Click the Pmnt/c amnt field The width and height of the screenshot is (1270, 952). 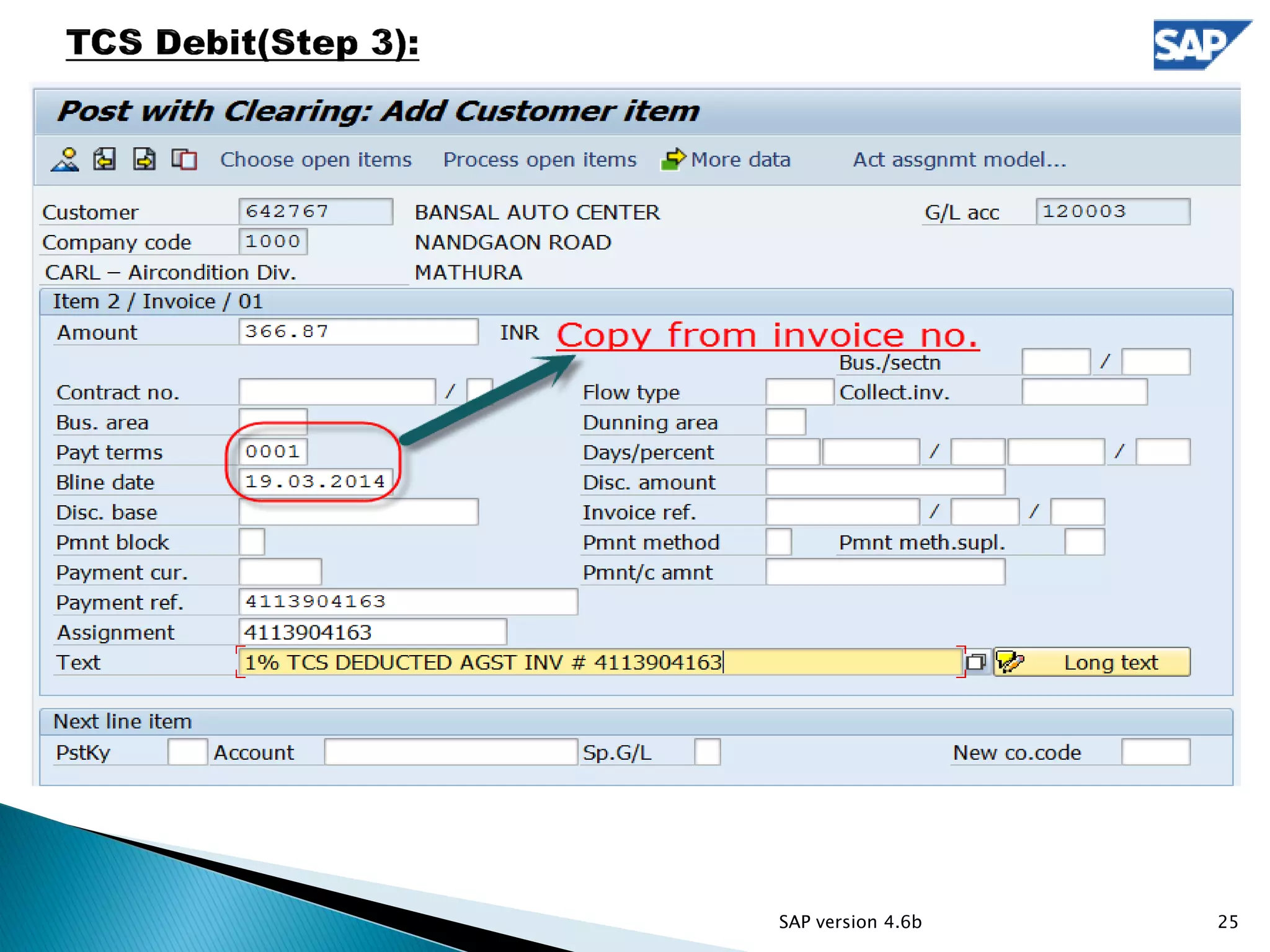(886, 571)
